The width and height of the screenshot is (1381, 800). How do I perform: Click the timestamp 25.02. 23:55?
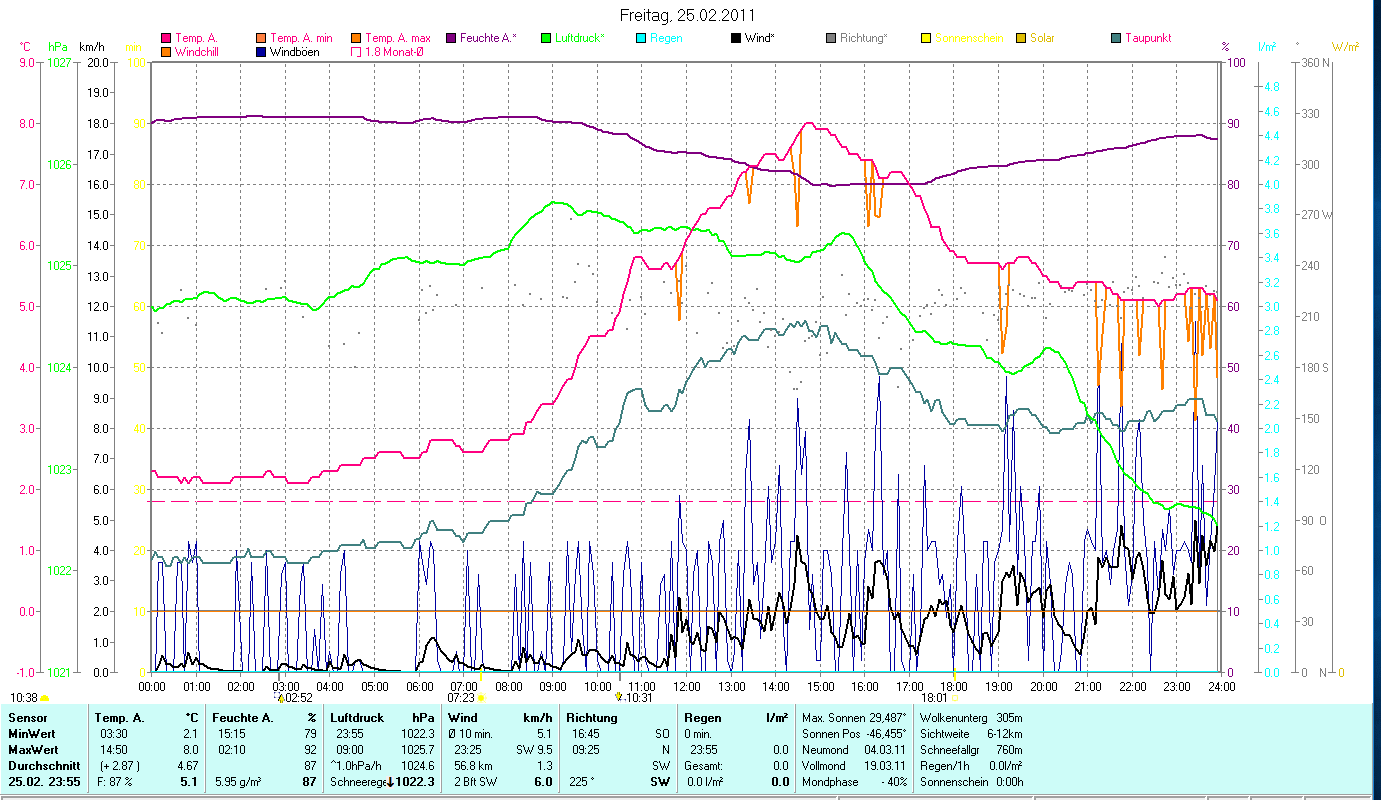click(46, 782)
